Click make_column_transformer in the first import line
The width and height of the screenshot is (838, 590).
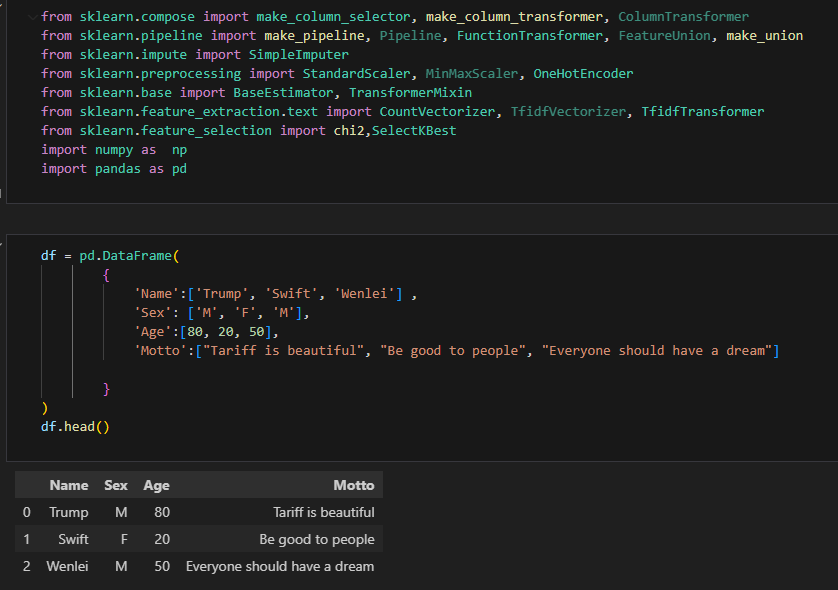coord(514,17)
